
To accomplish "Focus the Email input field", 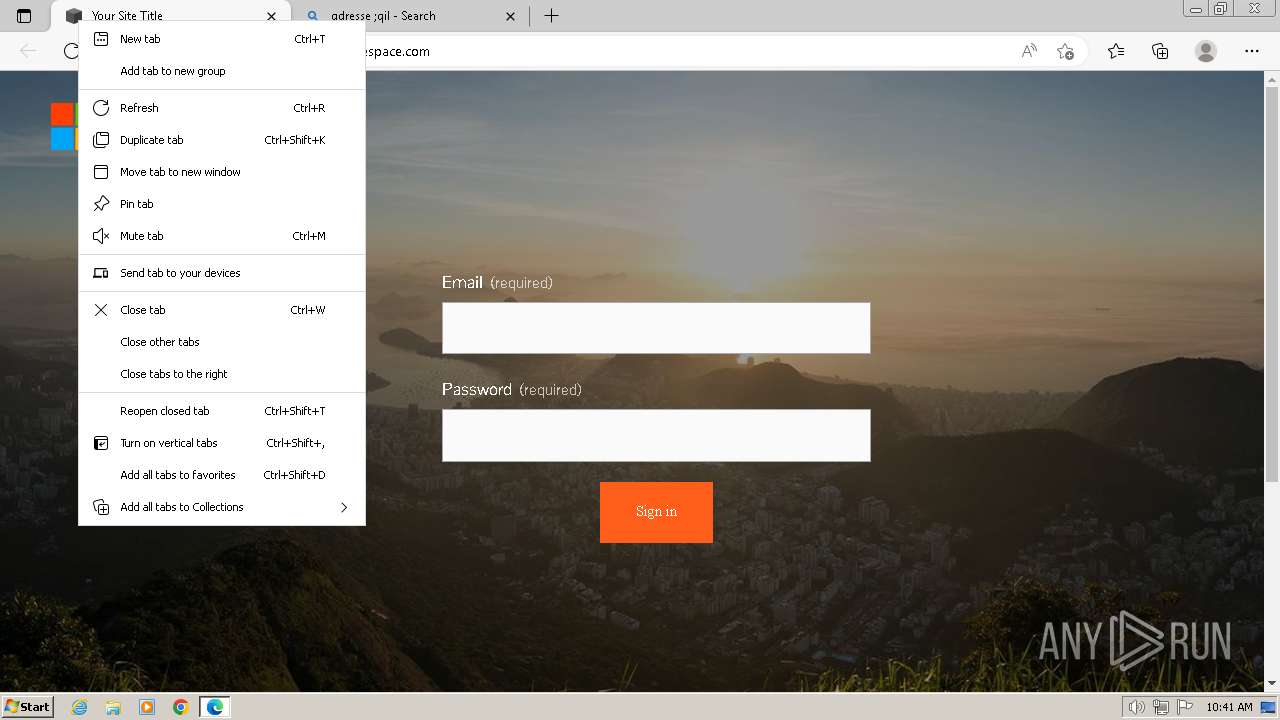I will click(656, 328).
